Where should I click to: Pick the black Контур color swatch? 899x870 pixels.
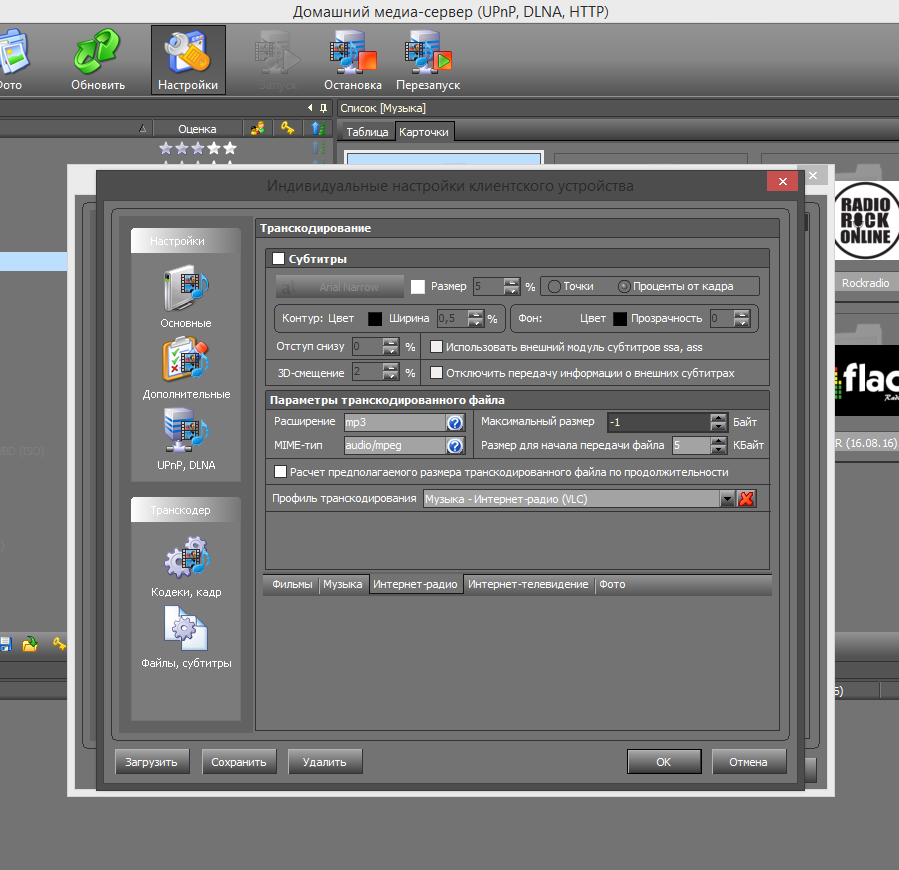point(375,319)
